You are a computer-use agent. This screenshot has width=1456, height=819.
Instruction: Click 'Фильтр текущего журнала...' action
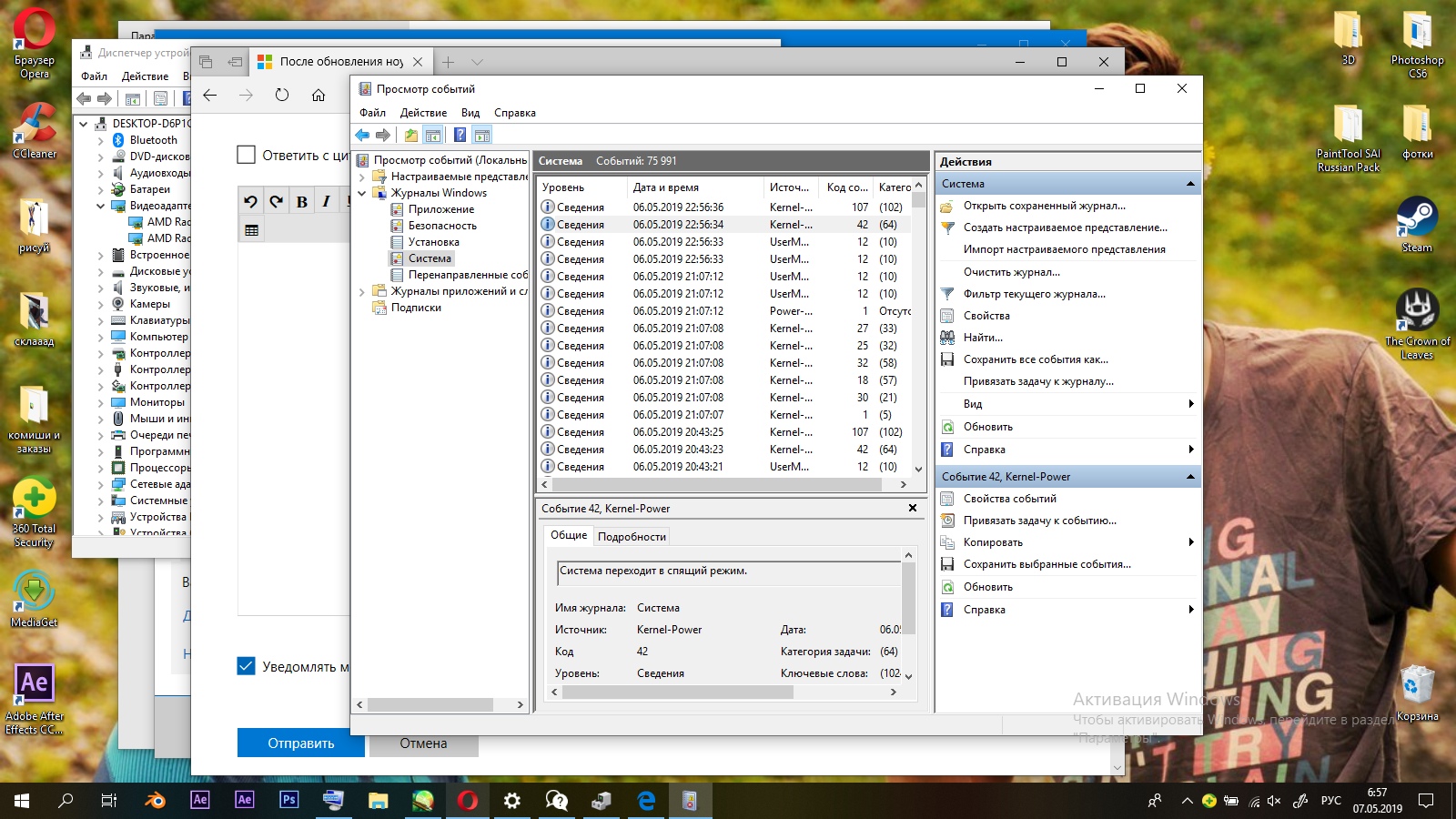click(1035, 294)
